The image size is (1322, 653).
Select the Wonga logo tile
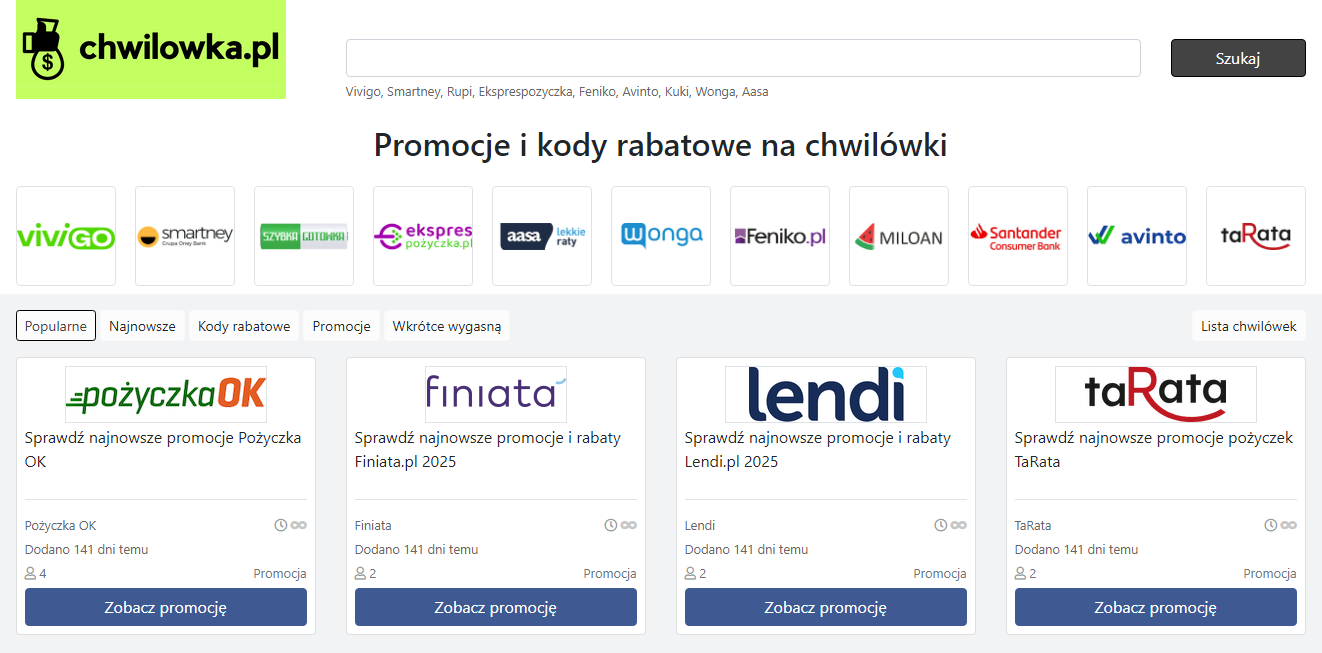point(661,236)
